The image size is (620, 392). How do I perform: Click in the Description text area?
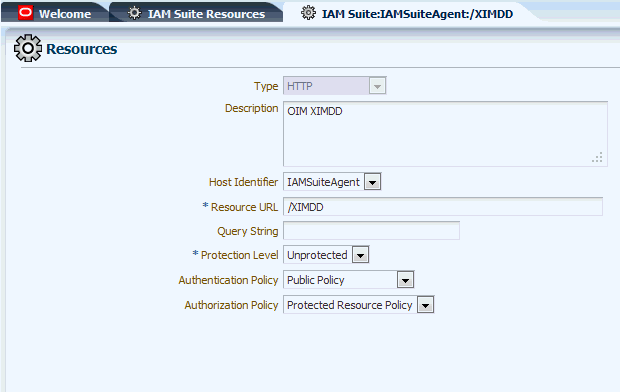(x=445, y=134)
